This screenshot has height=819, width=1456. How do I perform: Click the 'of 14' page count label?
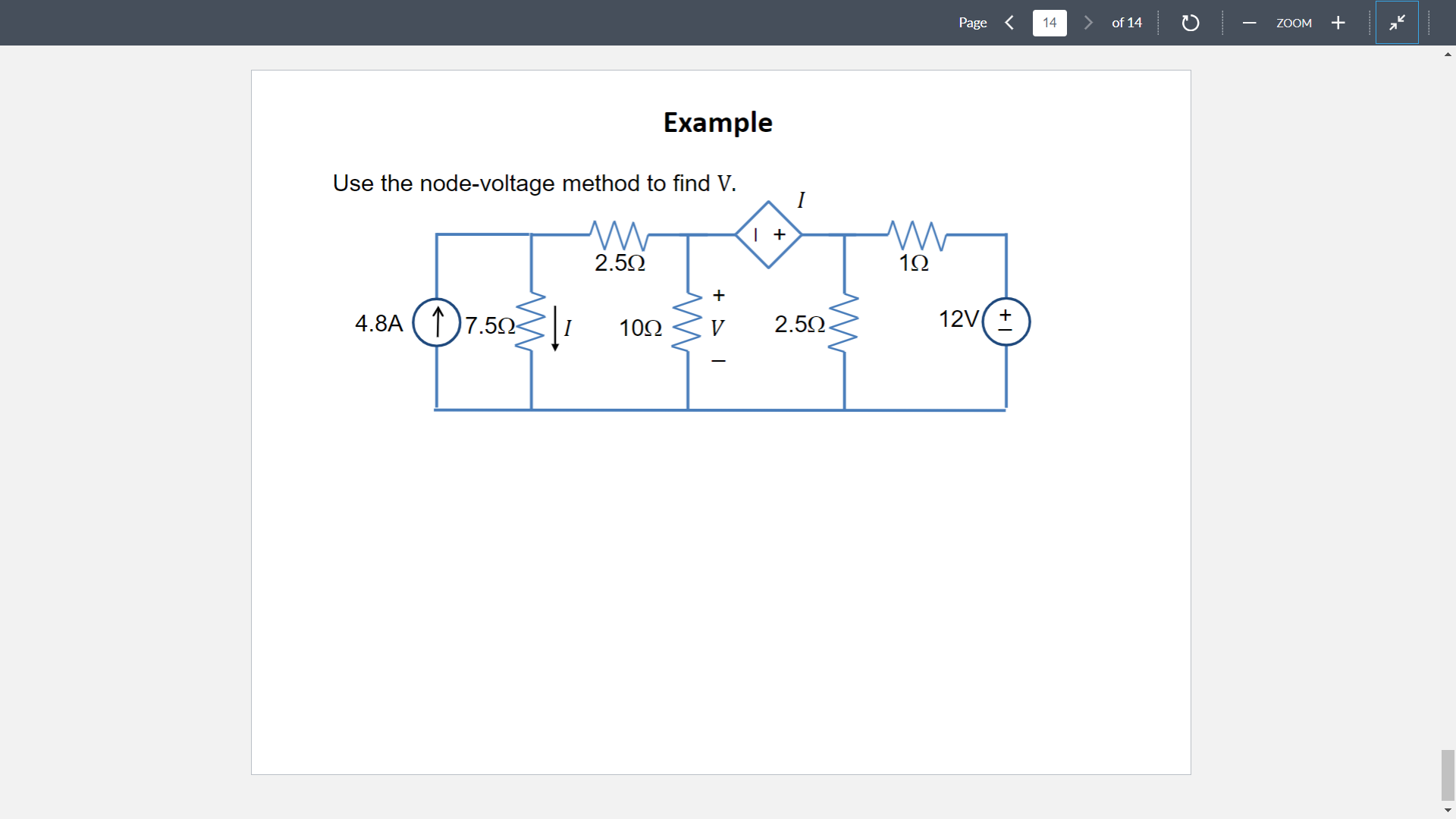coord(1127,23)
